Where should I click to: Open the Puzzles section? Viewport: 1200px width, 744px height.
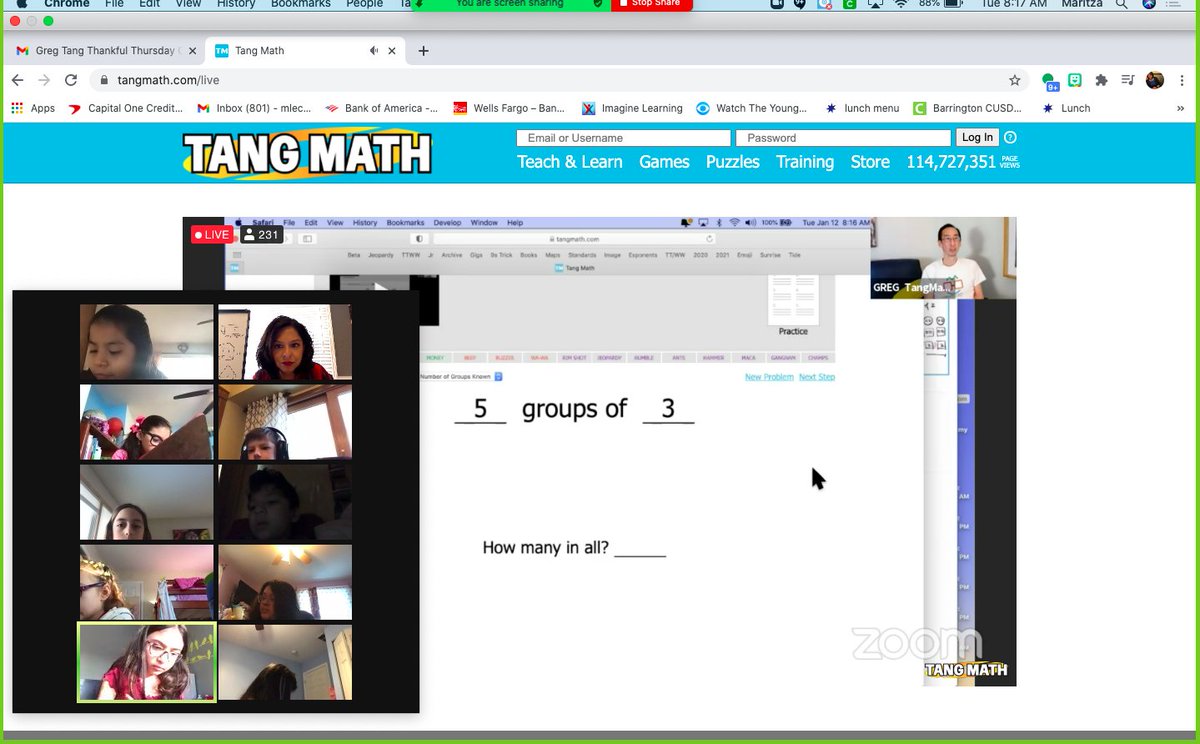[x=733, y=162]
